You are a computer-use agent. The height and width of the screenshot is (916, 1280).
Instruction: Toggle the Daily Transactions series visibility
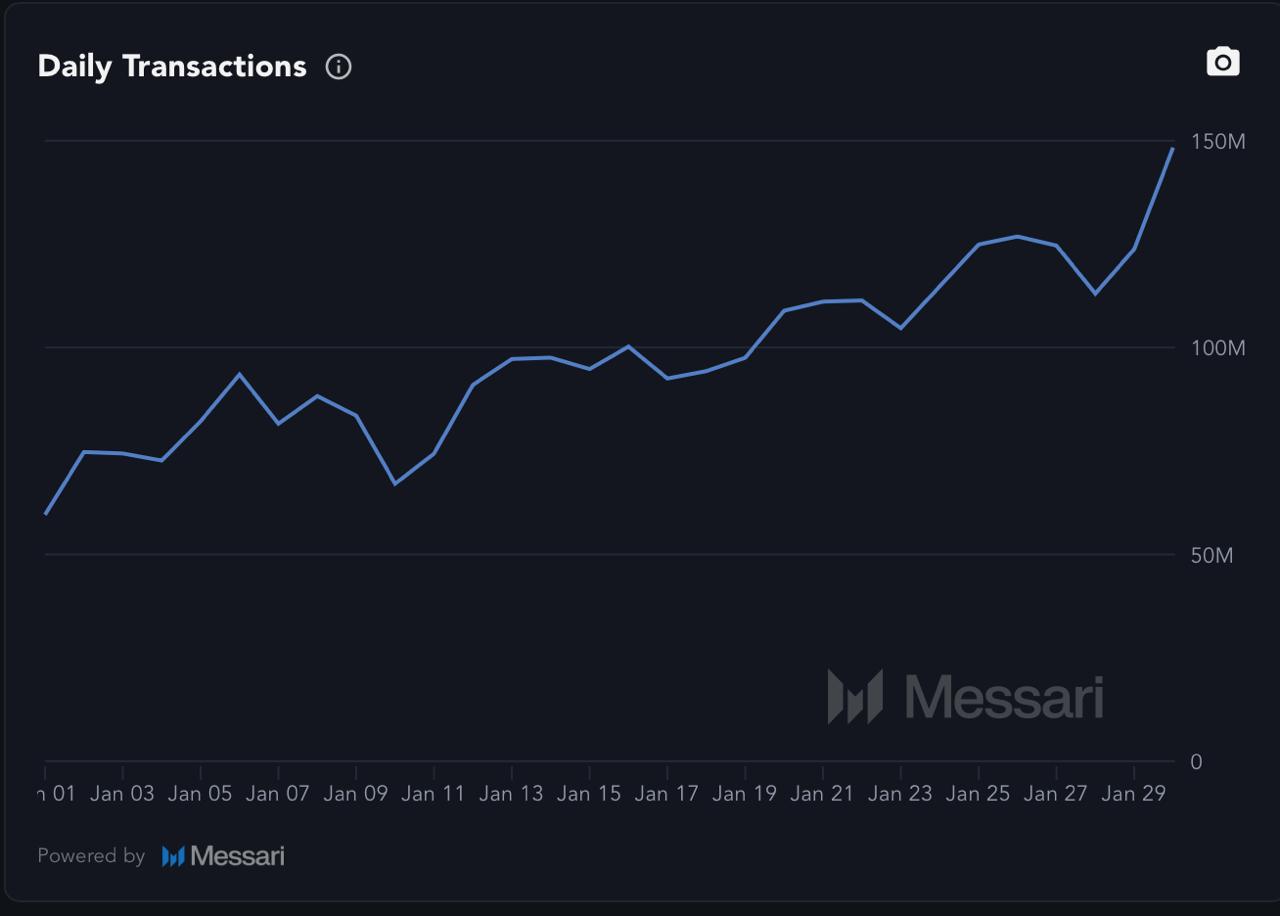tap(172, 66)
